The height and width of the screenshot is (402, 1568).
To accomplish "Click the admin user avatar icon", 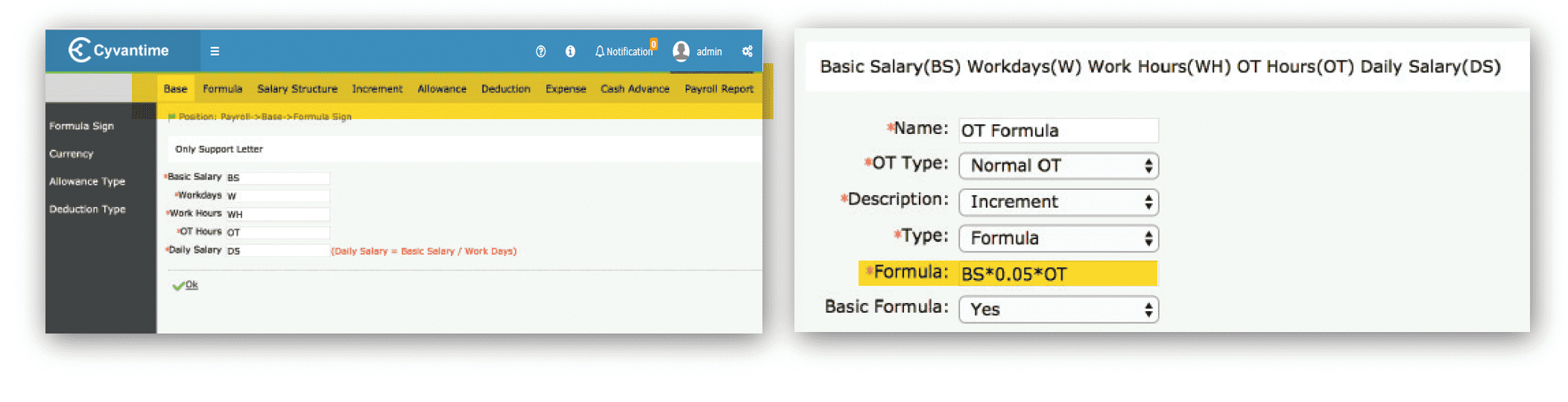I will click(681, 51).
